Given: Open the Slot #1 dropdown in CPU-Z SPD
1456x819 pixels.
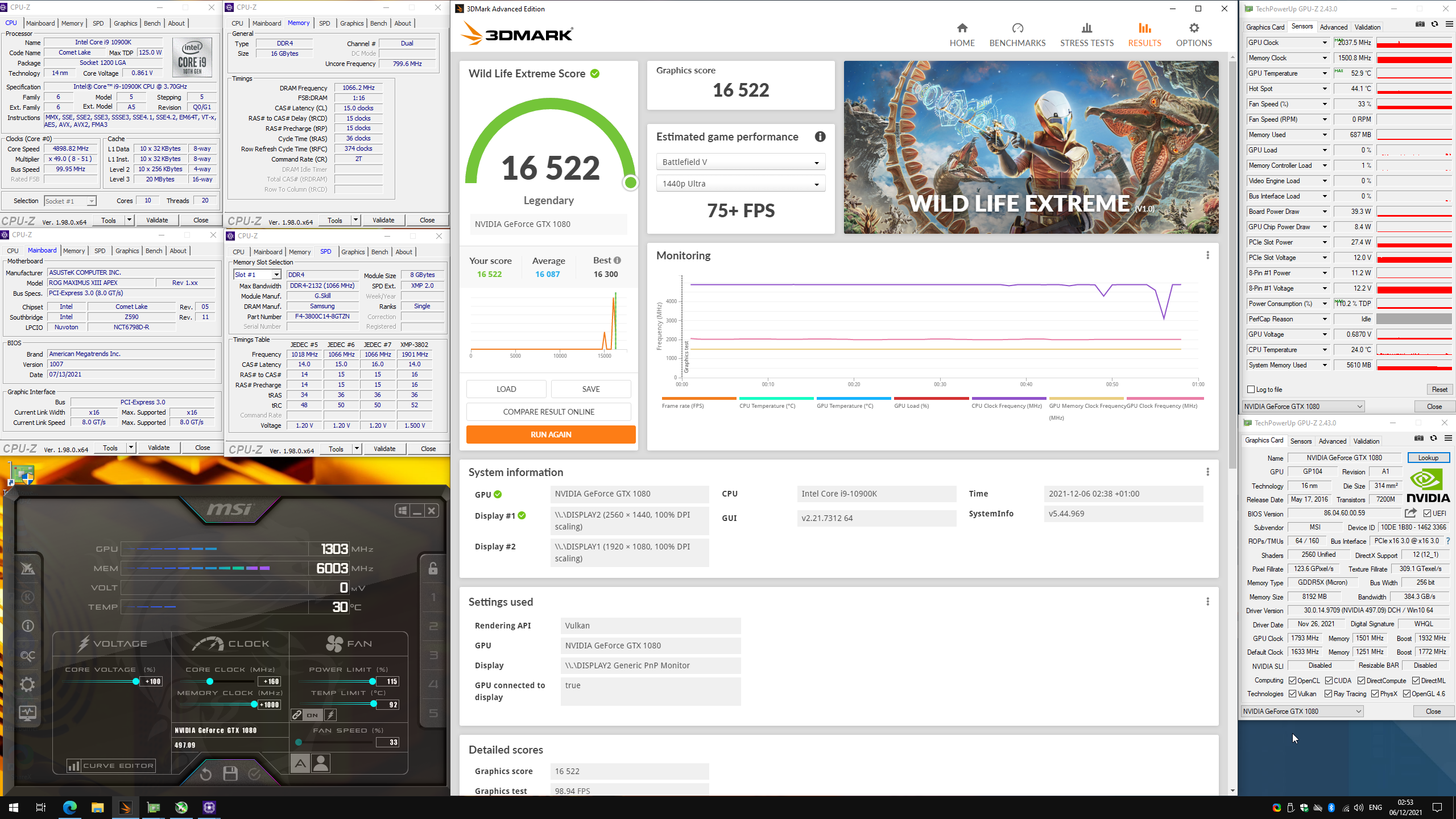Looking at the screenshot, I should click(x=257, y=275).
